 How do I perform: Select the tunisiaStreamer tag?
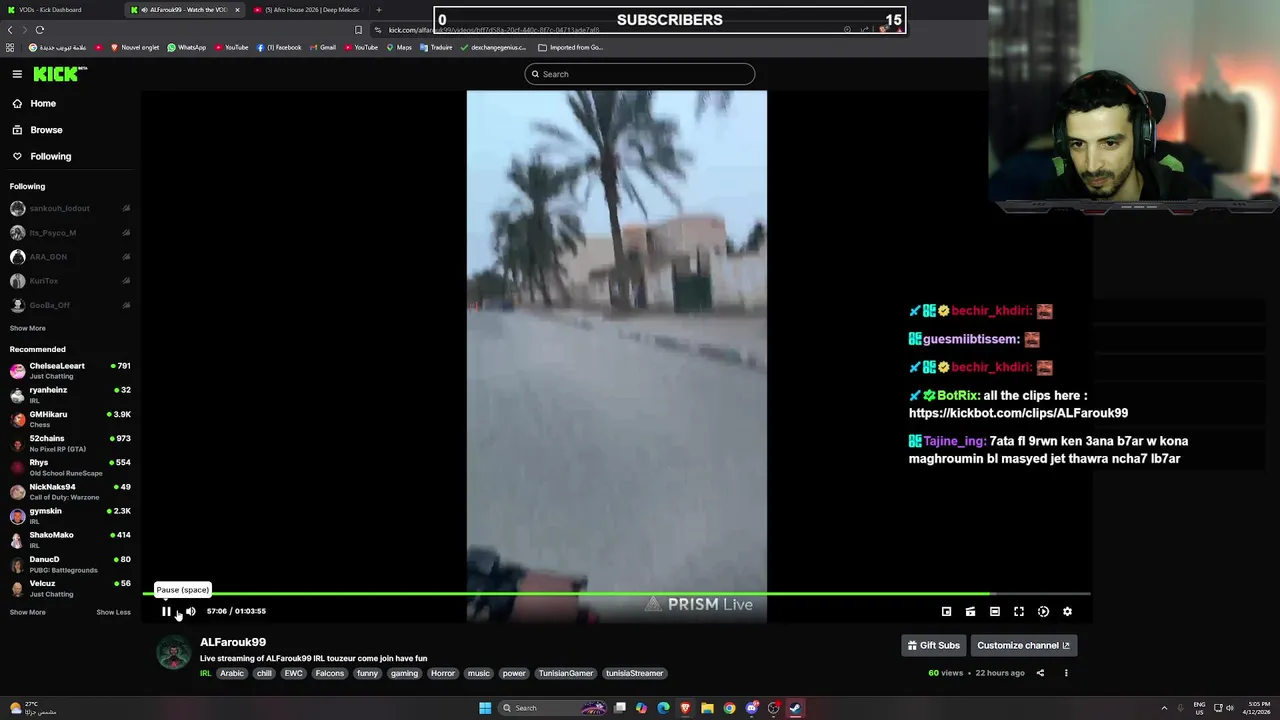(x=634, y=673)
